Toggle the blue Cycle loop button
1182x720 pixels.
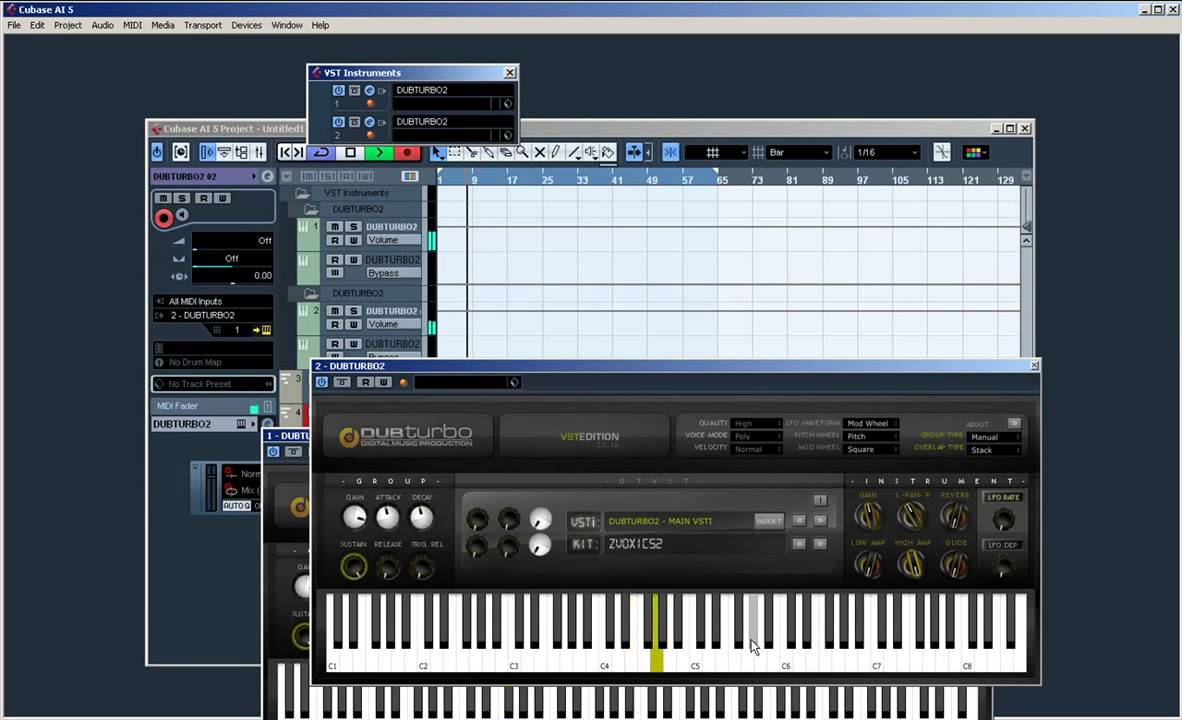(x=321, y=152)
